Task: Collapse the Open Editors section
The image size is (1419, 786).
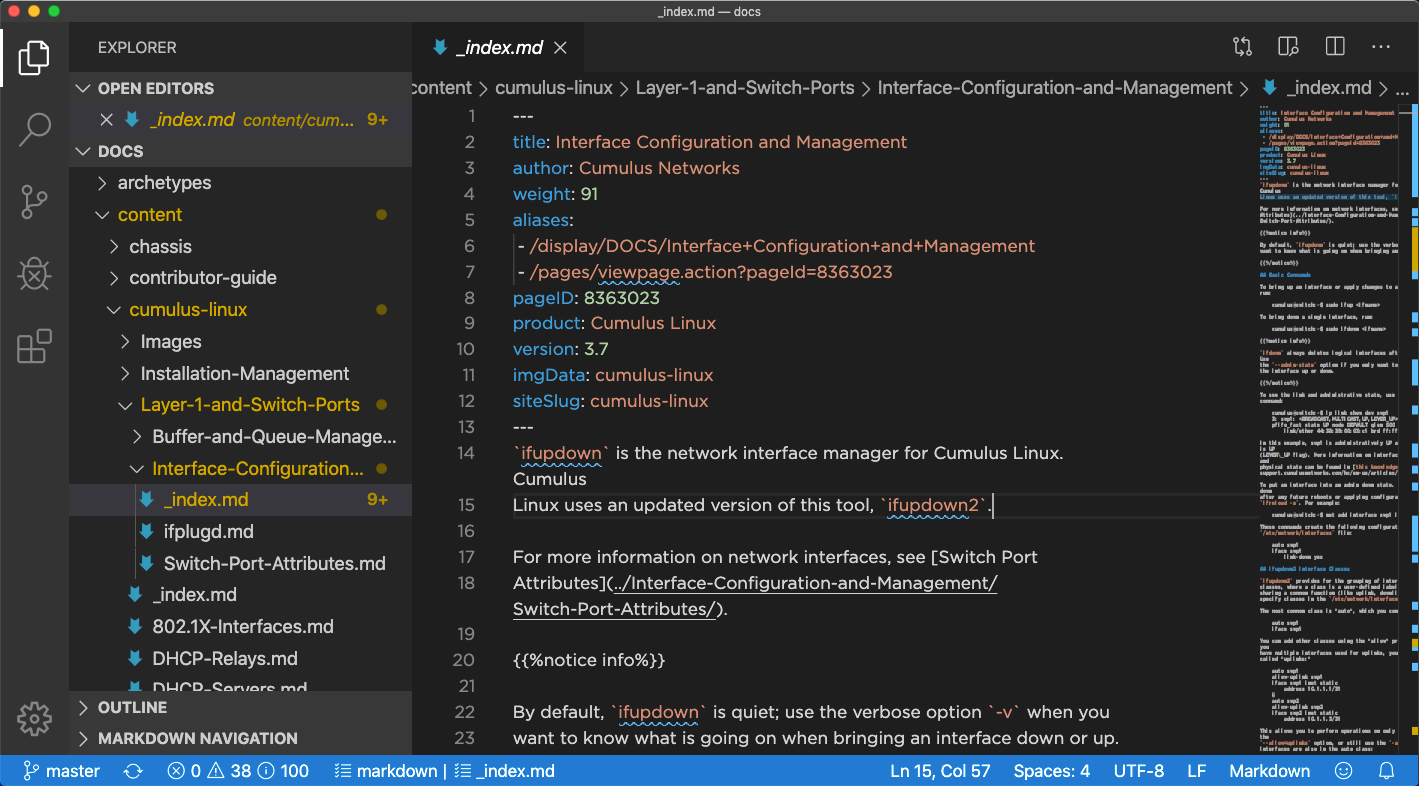Action: [155, 88]
